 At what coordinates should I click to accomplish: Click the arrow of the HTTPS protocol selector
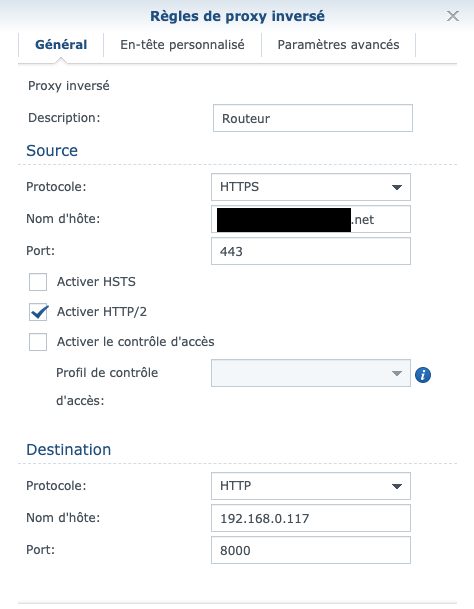tap(397, 188)
